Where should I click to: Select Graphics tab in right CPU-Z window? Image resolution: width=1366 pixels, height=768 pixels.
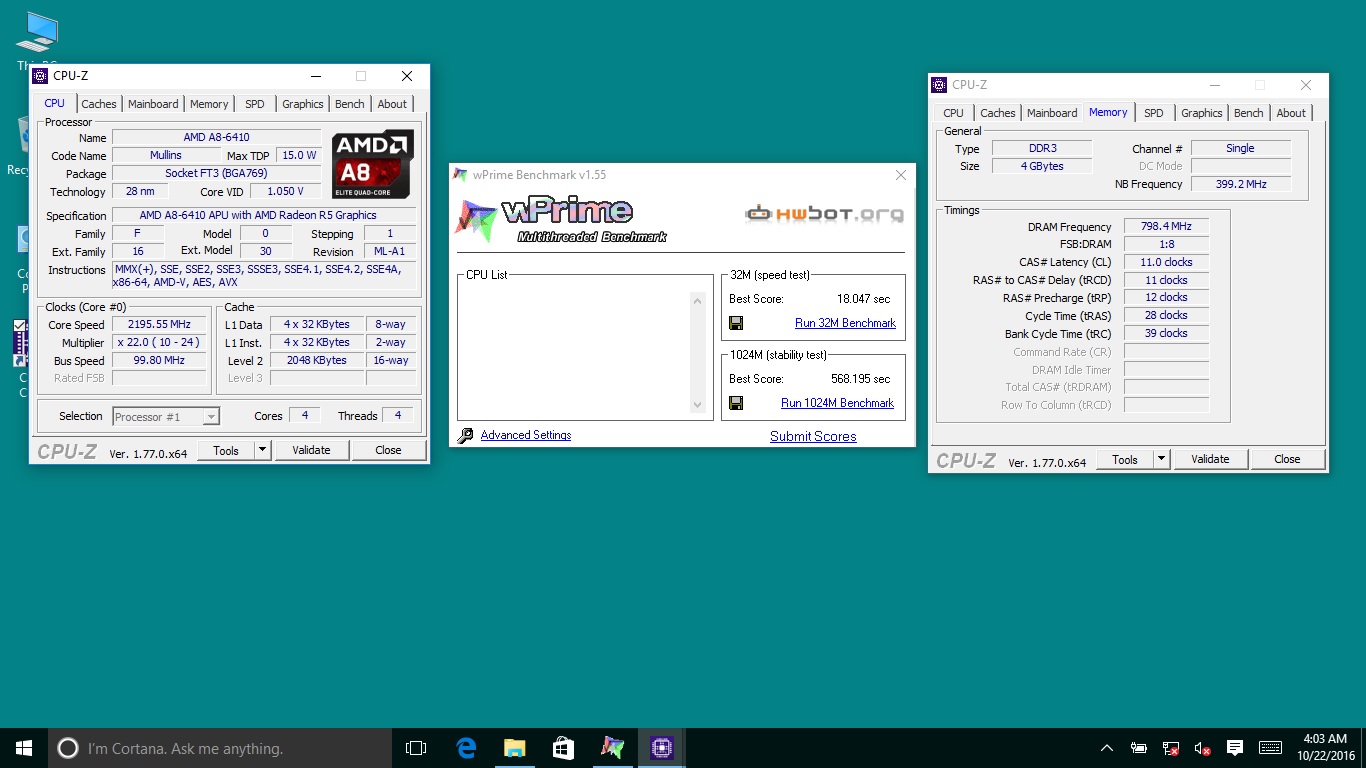click(x=1201, y=113)
